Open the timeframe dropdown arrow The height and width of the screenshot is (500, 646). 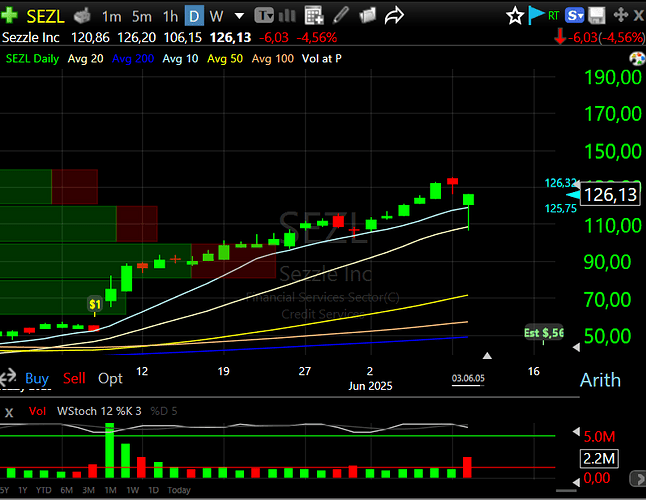(x=239, y=16)
